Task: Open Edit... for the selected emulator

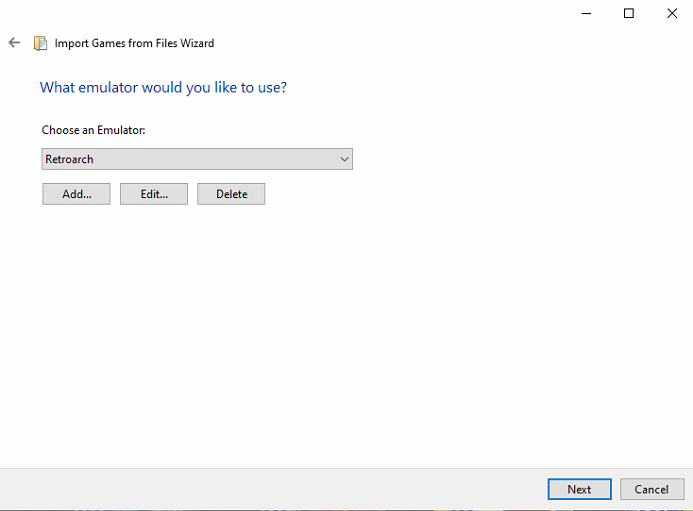Action: (154, 194)
